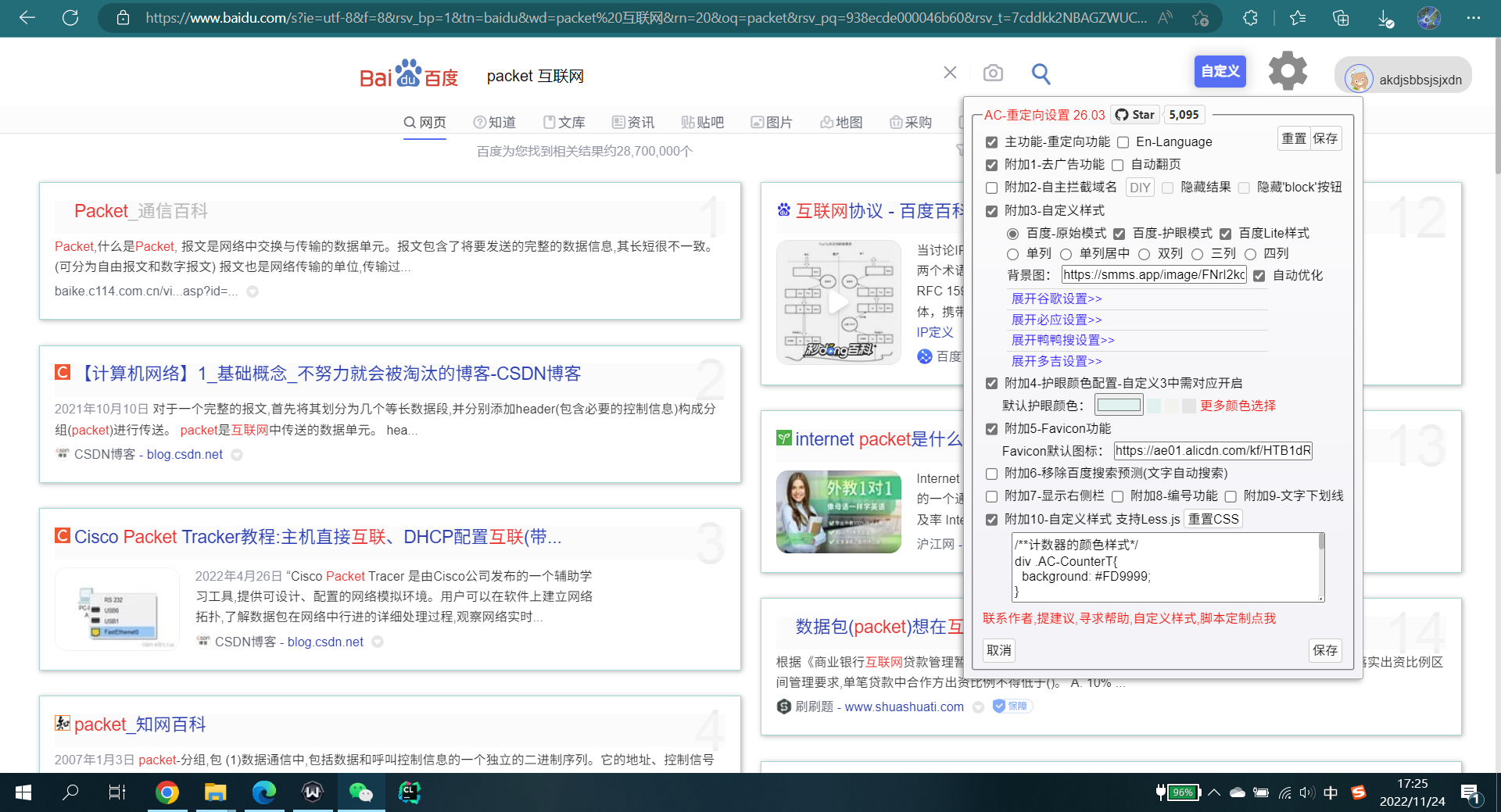Toggle 主功能-重定向功能 checkbox

(991, 142)
